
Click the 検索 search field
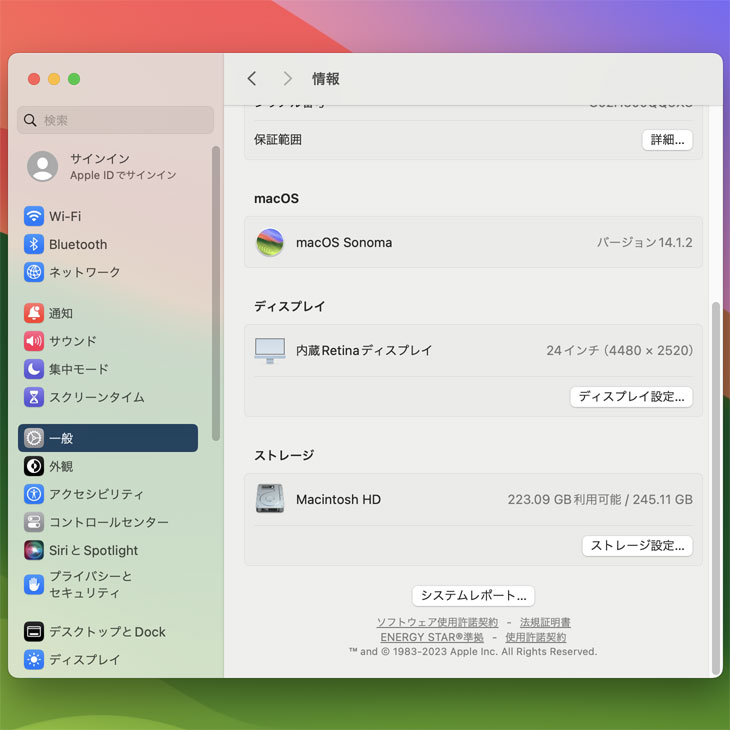click(x=115, y=120)
